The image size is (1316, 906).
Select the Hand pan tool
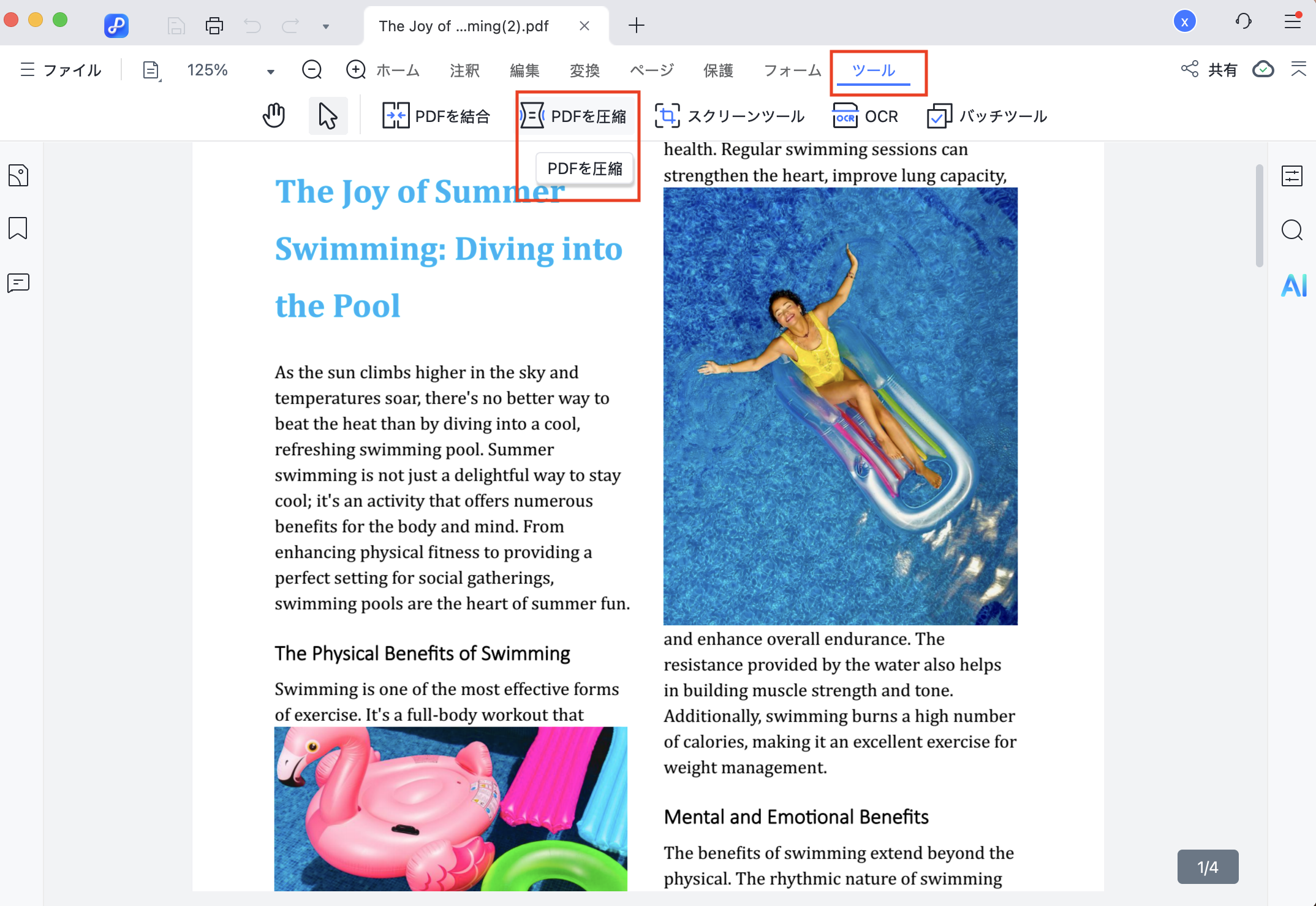[274, 116]
